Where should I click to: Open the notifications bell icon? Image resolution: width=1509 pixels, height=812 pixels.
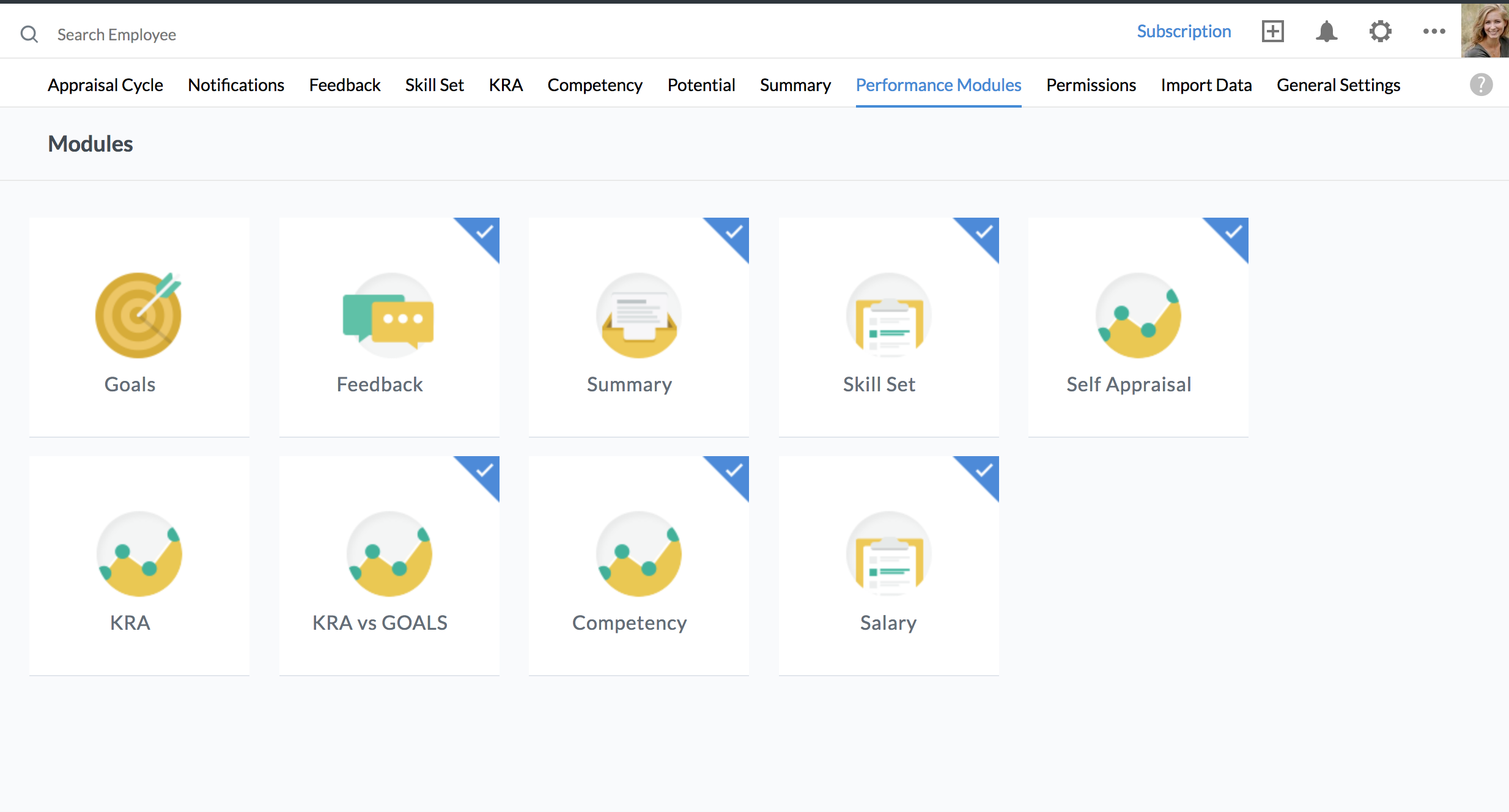tap(1326, 32)
